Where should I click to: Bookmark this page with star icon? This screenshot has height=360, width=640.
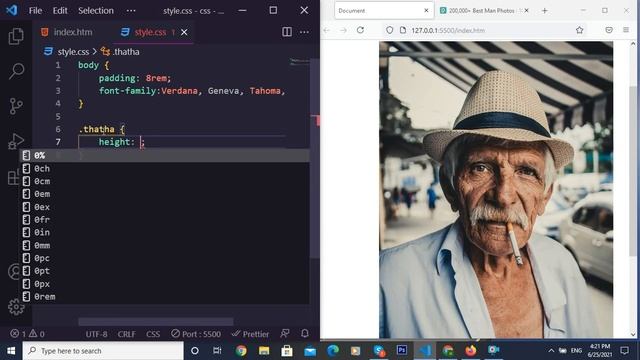point(580,30)
